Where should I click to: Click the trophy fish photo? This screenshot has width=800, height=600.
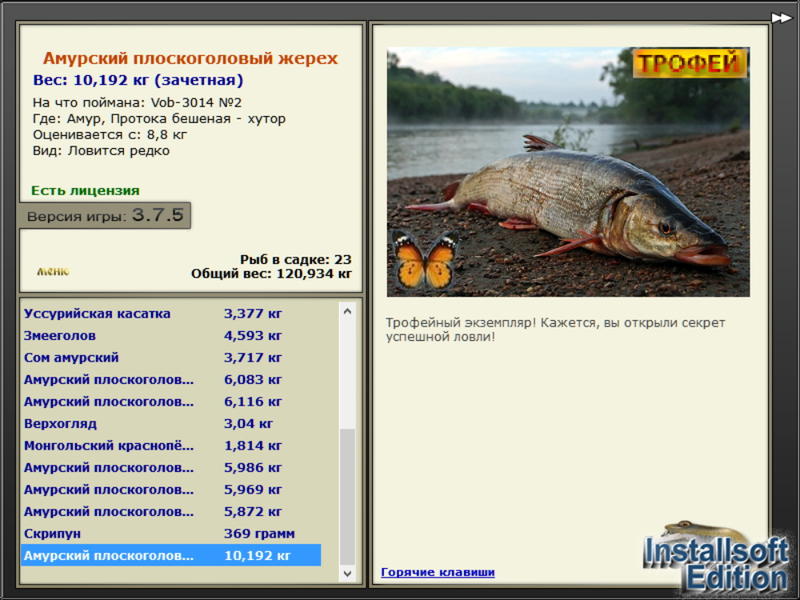click(568, 172)
